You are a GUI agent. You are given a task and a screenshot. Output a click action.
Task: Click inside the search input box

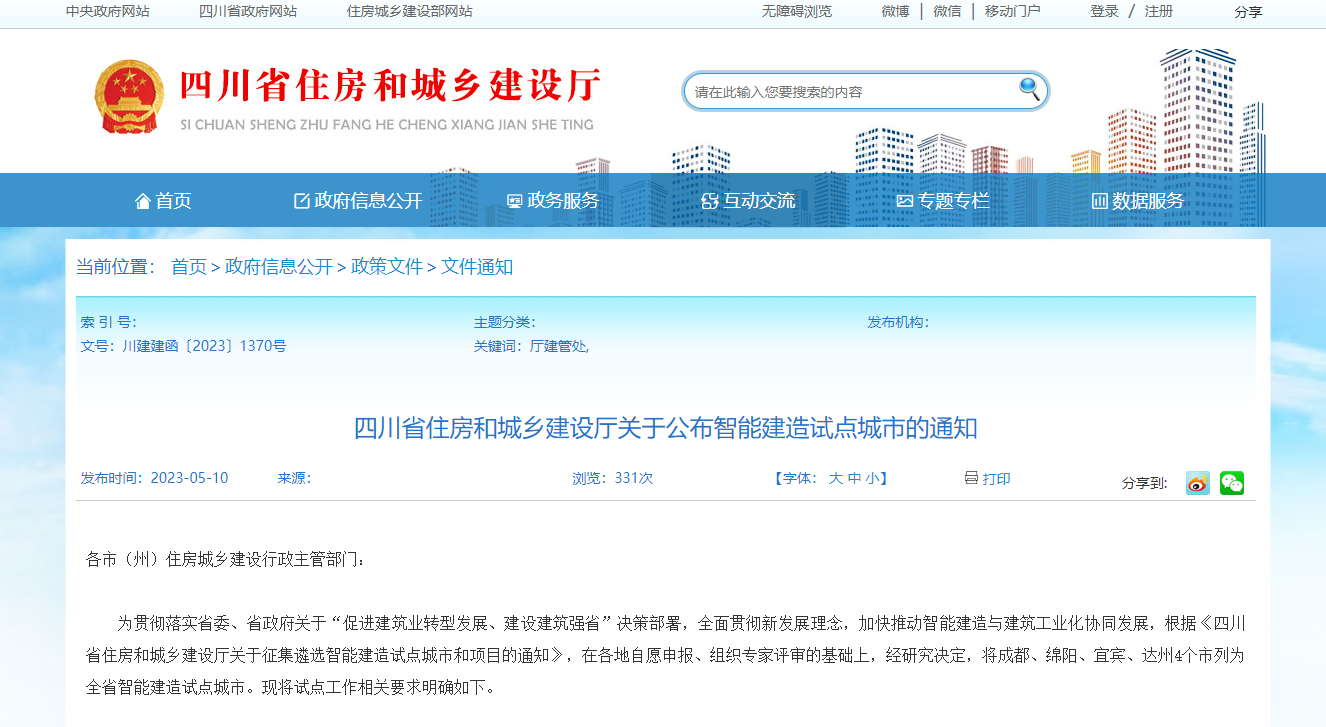pos(850,90)
